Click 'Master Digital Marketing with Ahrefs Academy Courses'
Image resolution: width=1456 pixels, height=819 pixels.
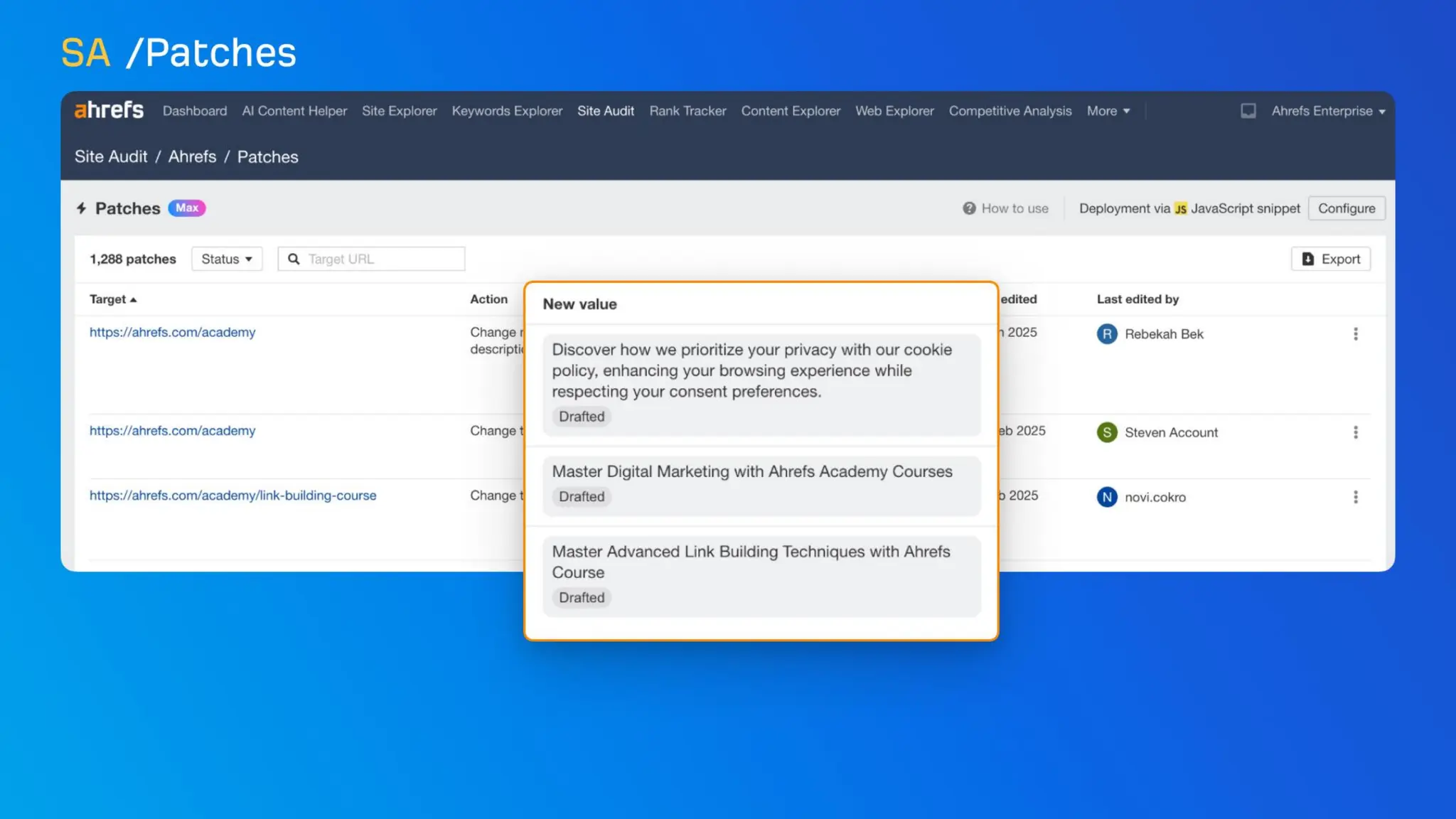pyautogui.click(x=752, y=471)
